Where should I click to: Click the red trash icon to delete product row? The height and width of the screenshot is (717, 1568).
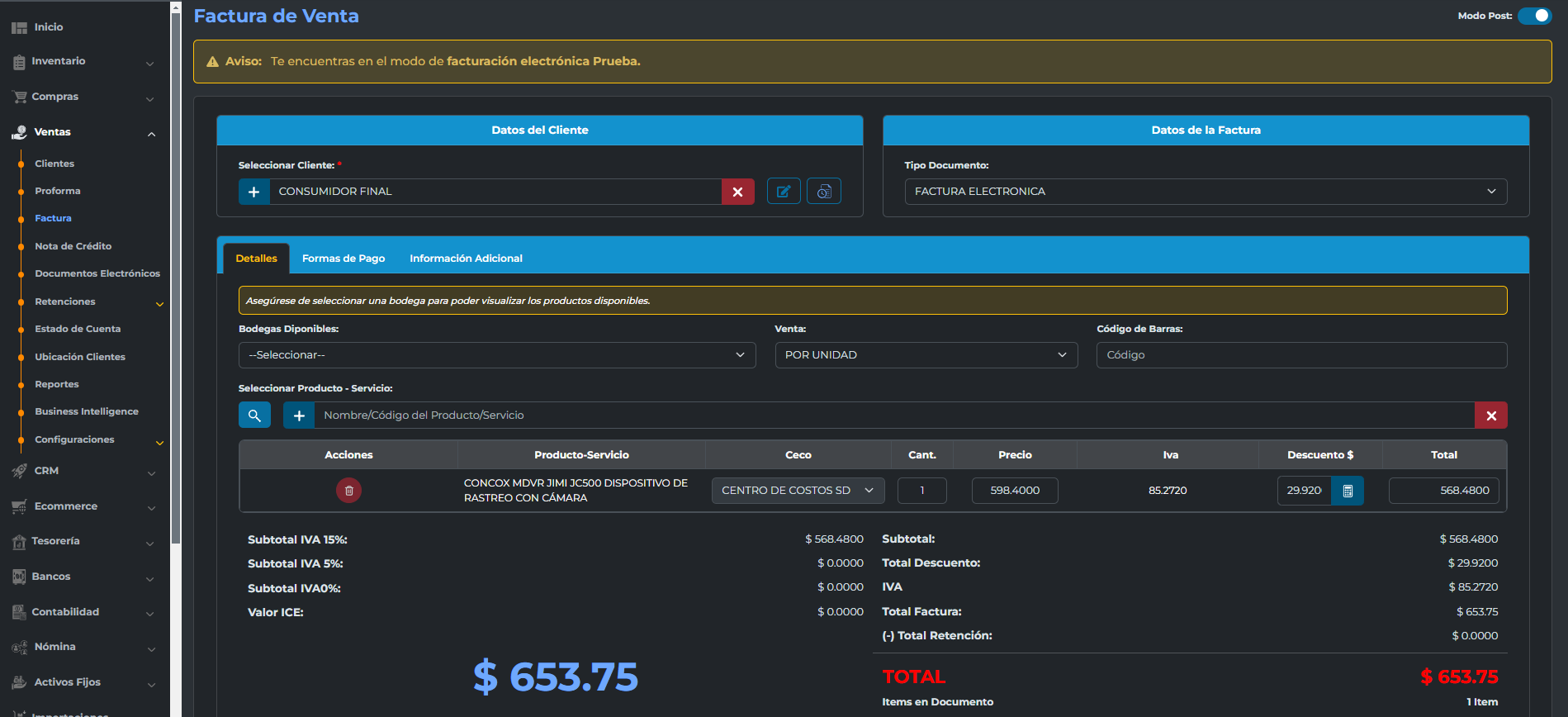[348, 491]
